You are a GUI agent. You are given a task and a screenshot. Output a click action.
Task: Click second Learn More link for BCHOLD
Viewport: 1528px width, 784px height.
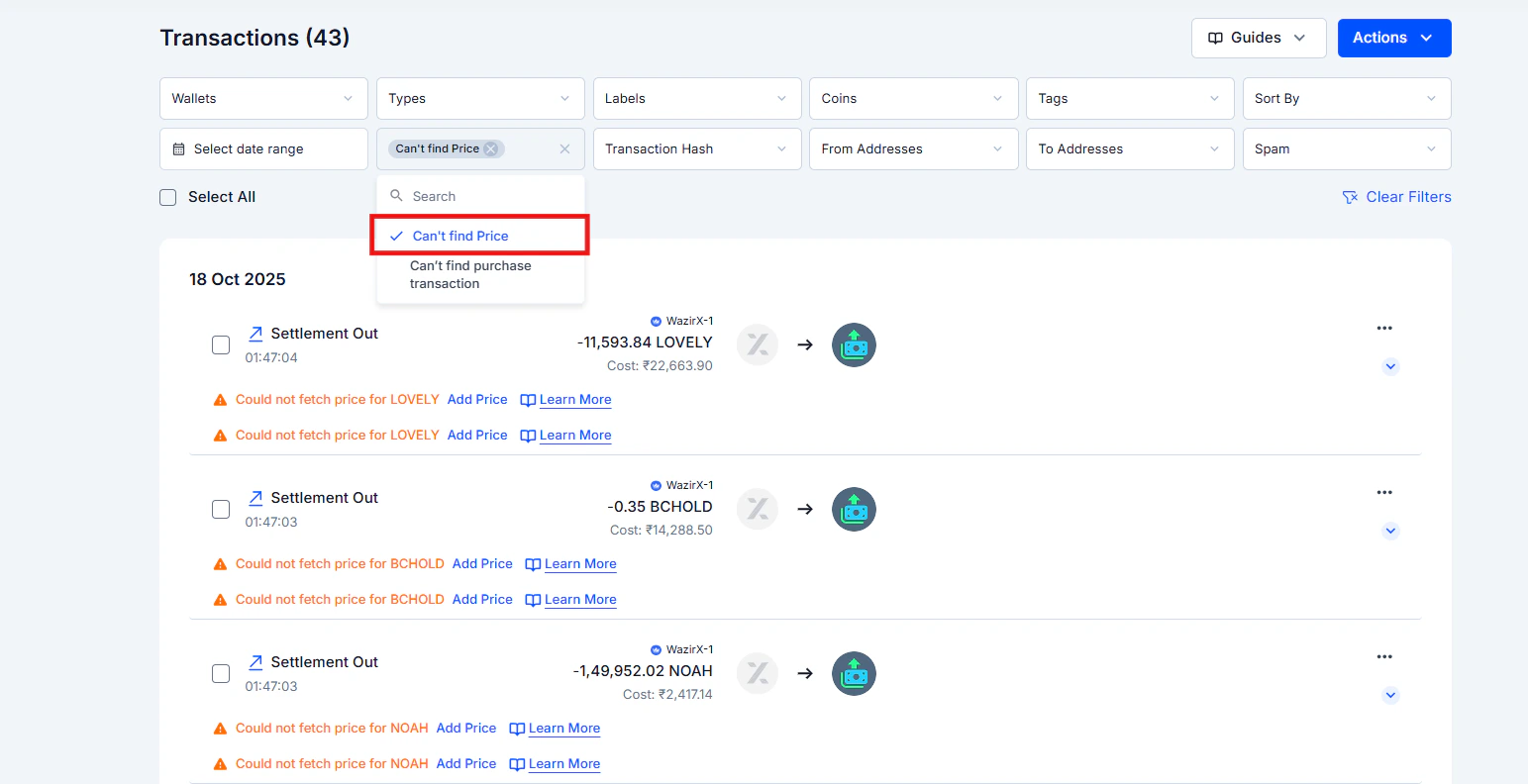click(570, 600)
